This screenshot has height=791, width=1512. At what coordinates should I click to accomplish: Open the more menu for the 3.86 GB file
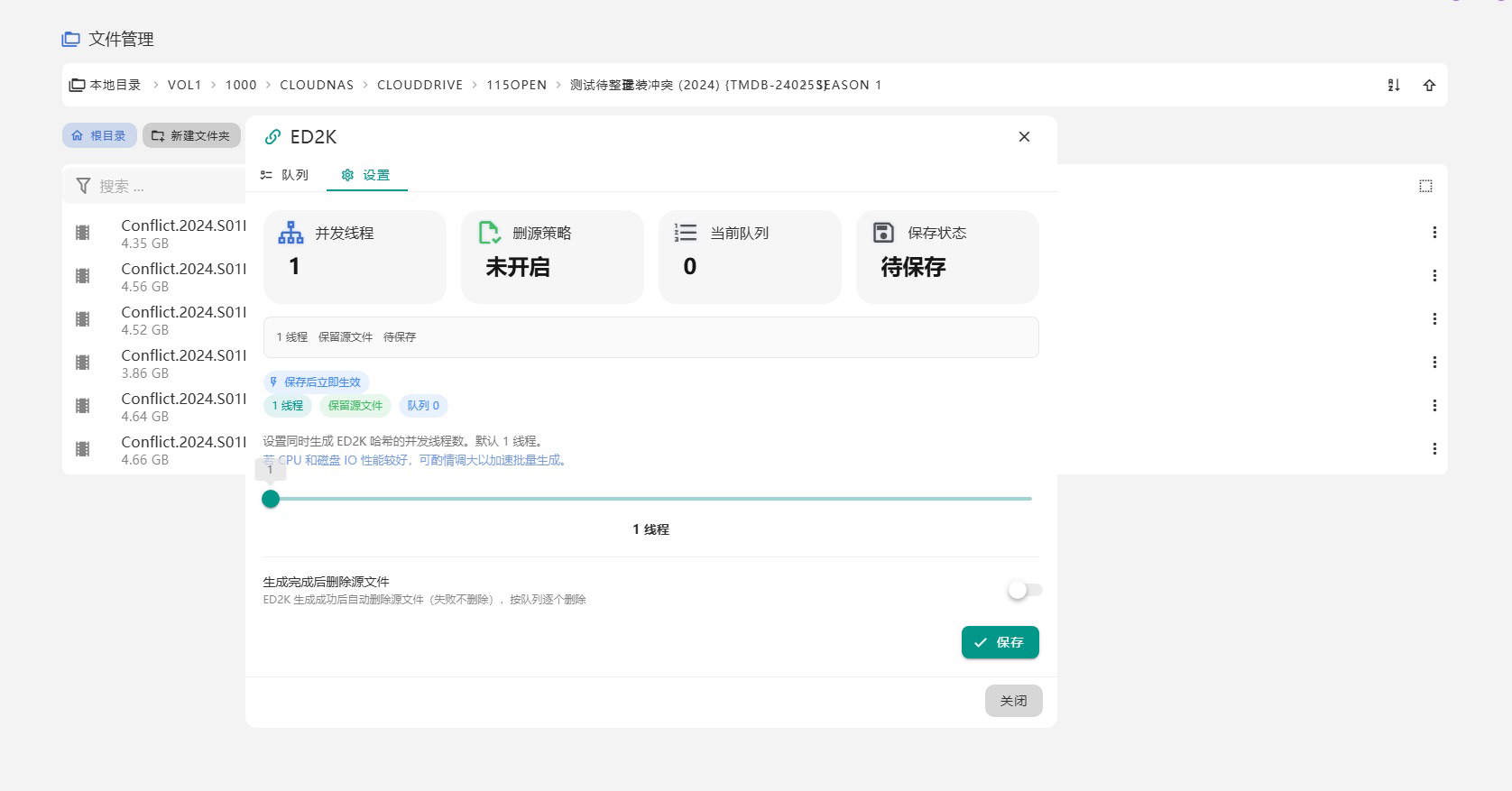tap(1434, 363)
